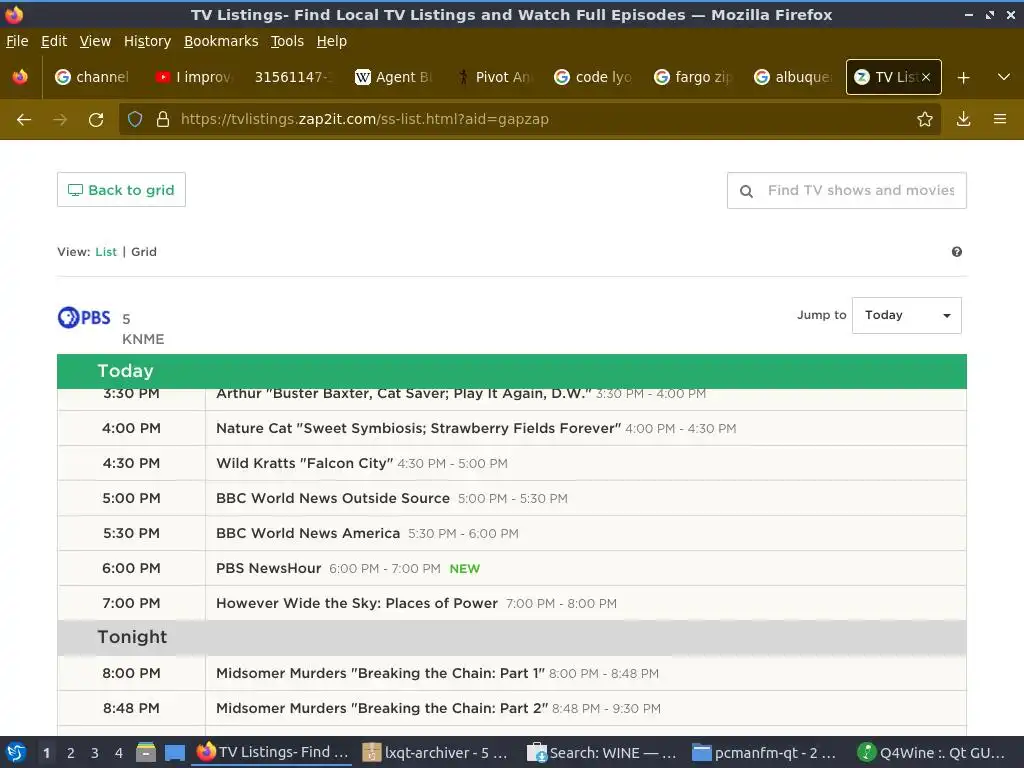
Task: Switch to the fargo zip tab
Action: (693, 77)
